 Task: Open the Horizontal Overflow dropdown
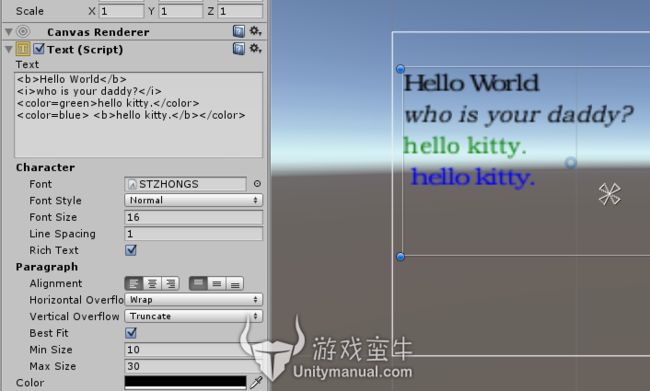click(x=194, y=300)
